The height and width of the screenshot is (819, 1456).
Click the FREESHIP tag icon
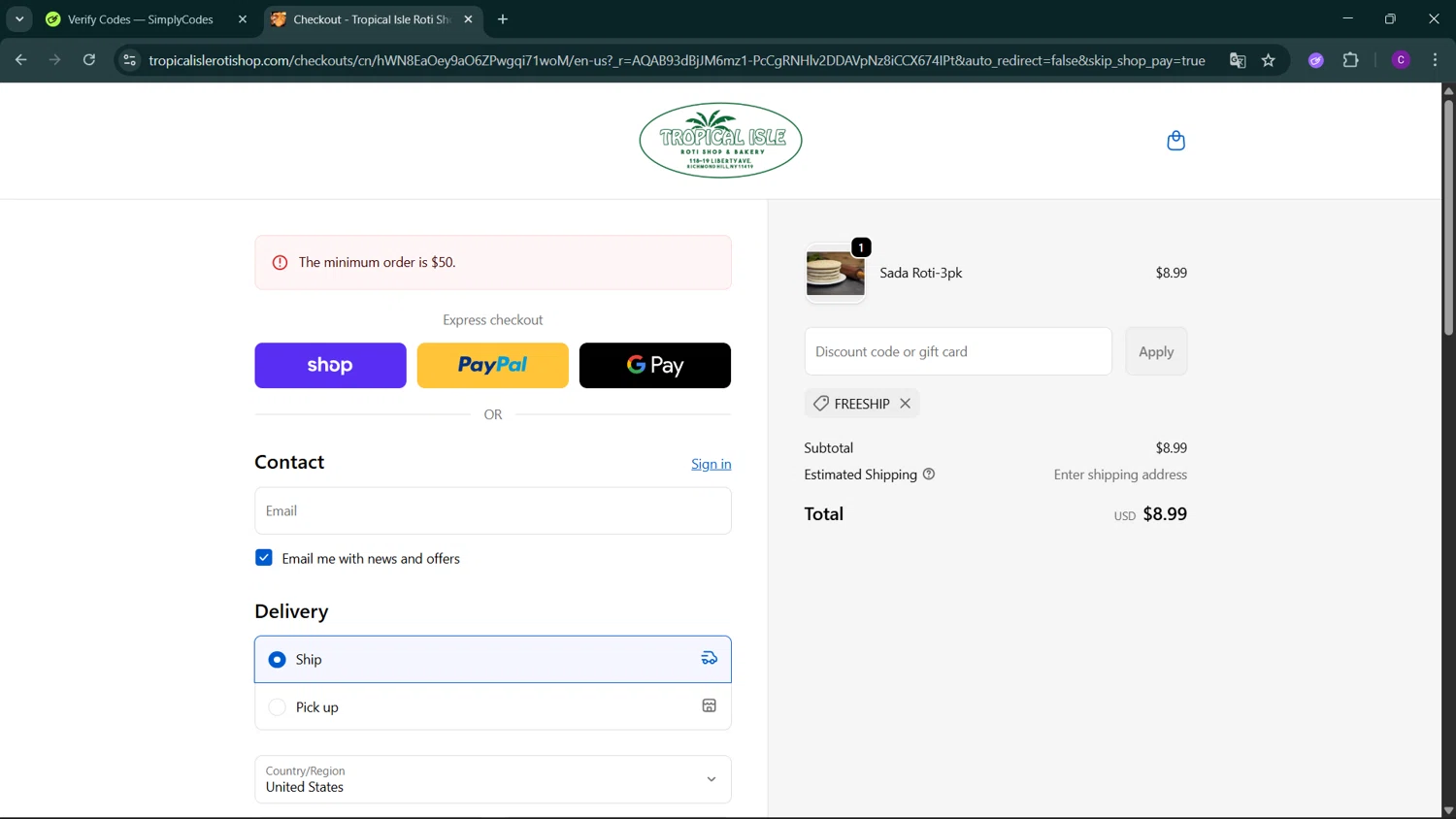coord(821,404)
